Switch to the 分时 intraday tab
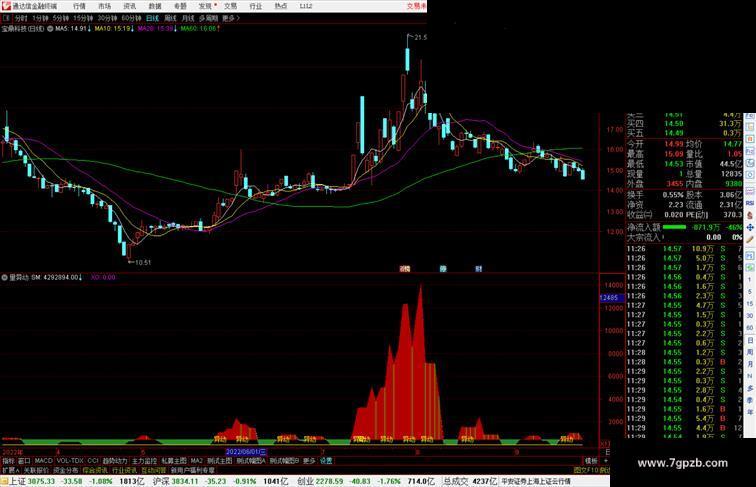The height and width of the screenshot is (487, 756). click(21, 18)
